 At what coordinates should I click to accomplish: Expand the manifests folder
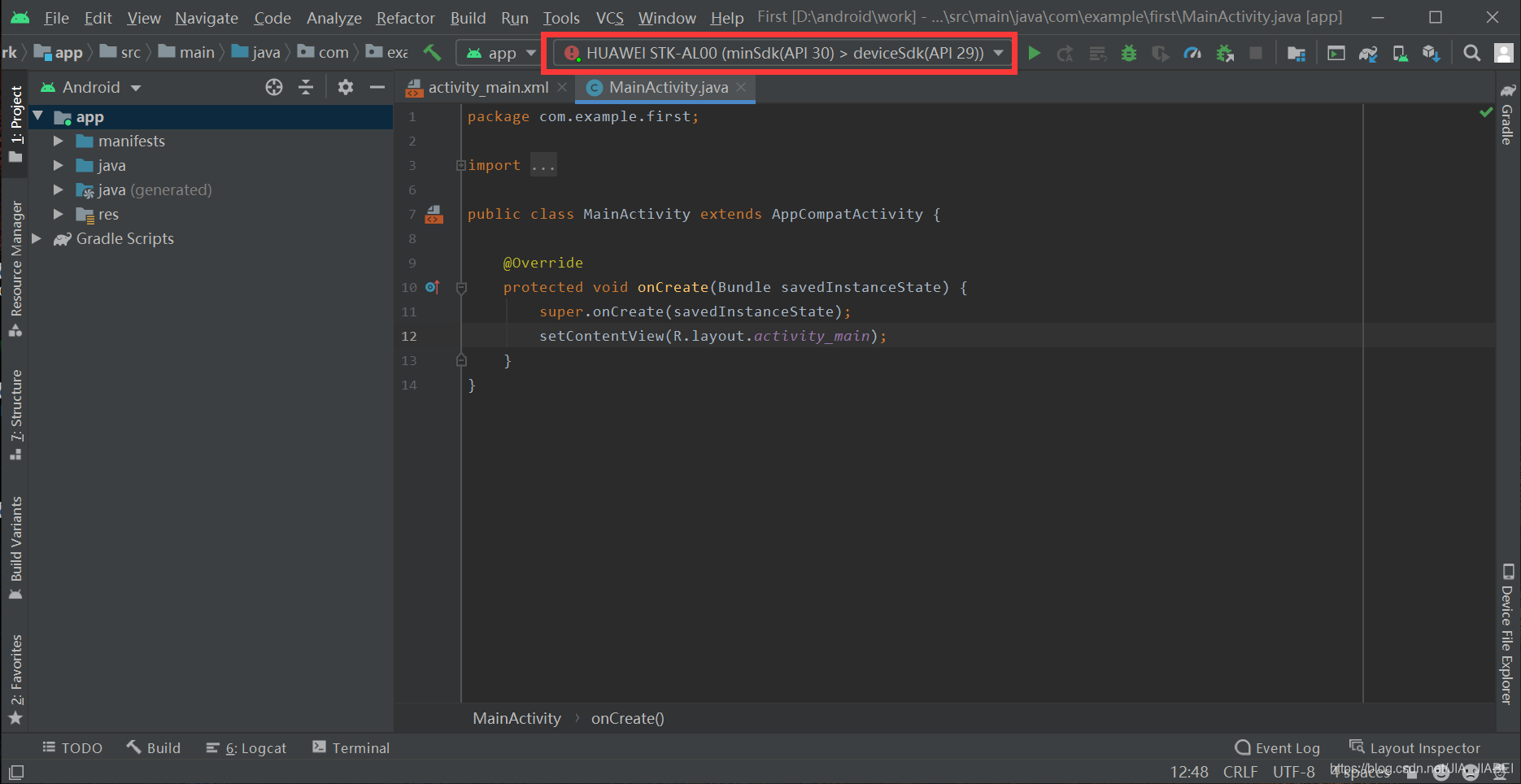[59, 141]
